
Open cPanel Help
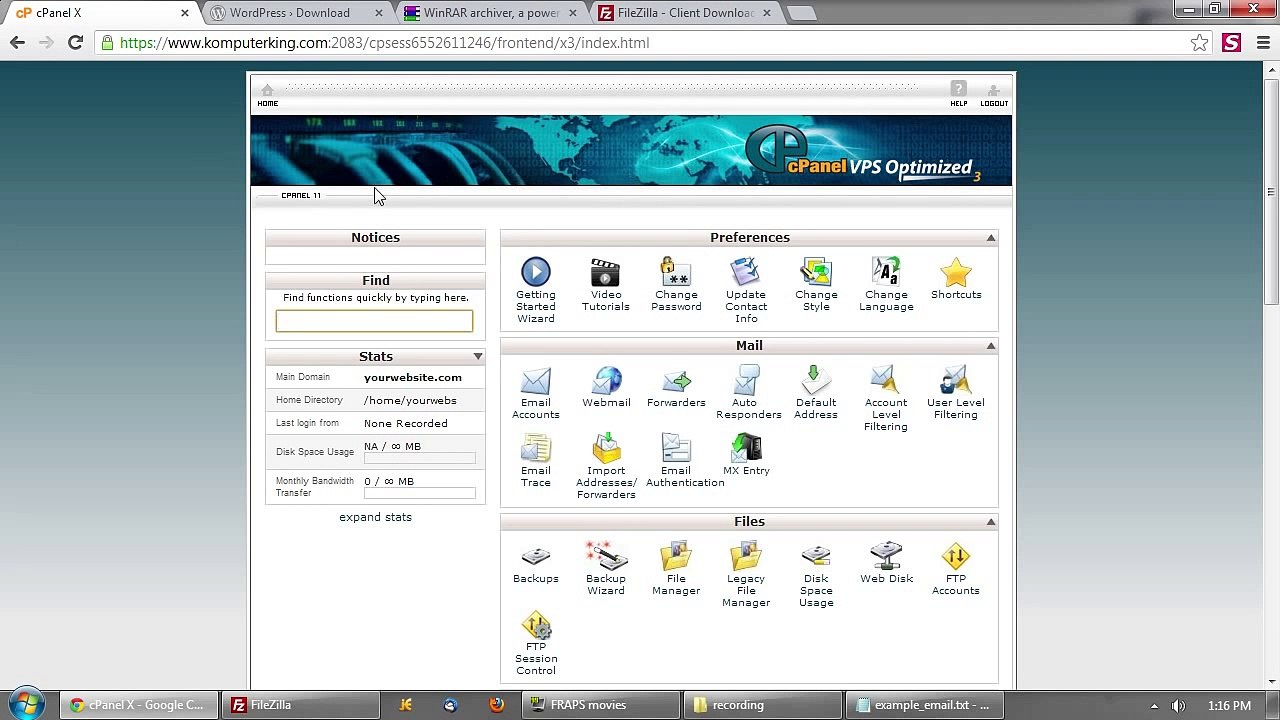(x=958, y=94)
